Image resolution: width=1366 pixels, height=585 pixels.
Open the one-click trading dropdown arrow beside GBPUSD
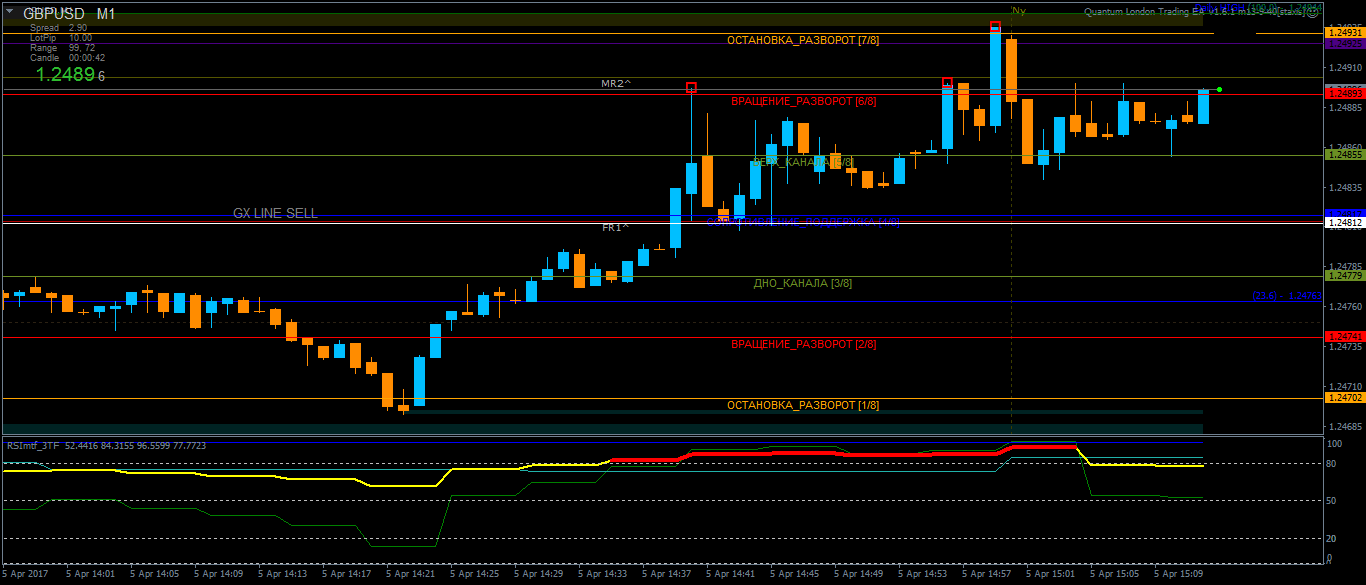(x=9, y=12)
